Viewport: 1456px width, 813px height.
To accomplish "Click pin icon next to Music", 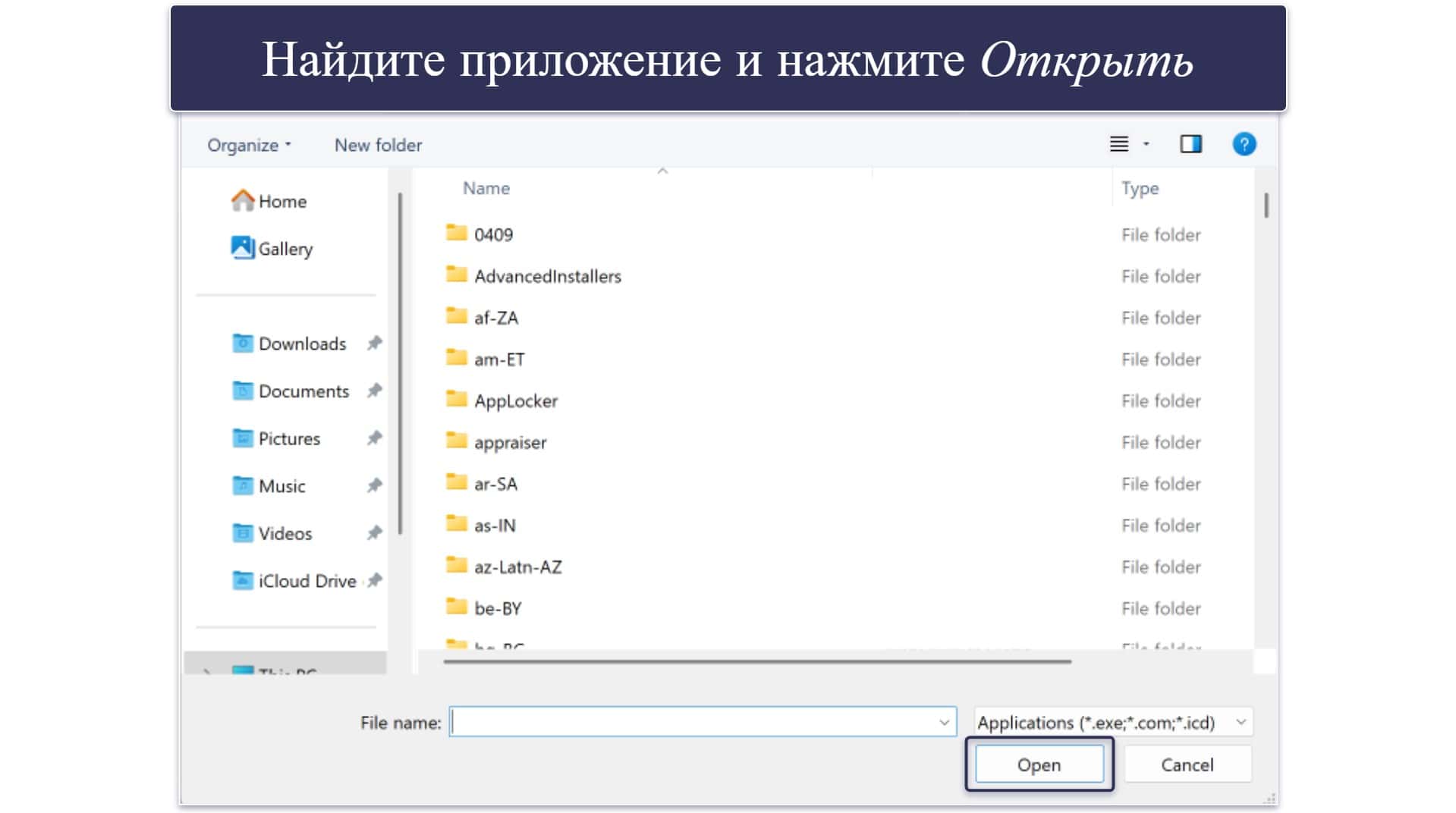I will 374,486.
